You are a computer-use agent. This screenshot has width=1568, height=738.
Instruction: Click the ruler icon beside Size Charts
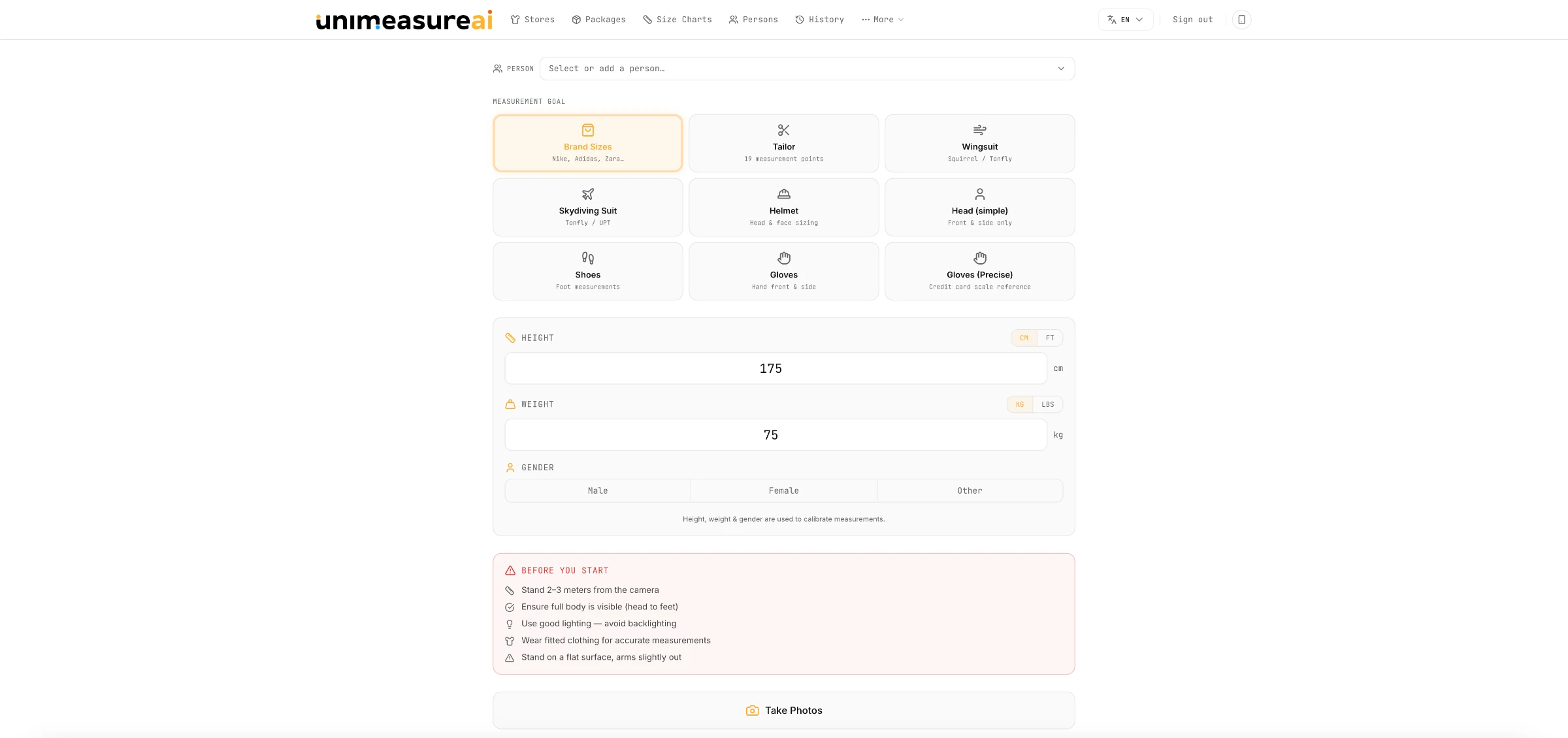click(647, 20)
